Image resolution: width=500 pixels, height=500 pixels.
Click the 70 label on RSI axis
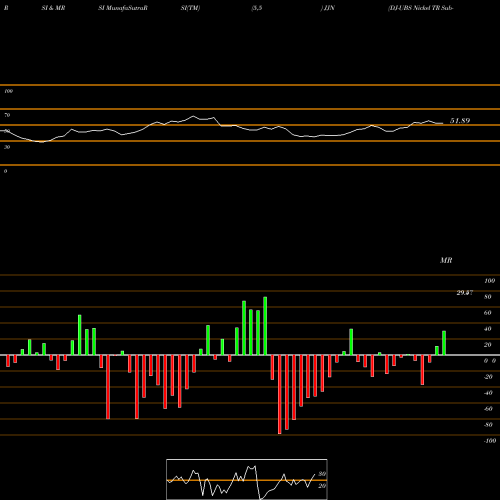7,115
